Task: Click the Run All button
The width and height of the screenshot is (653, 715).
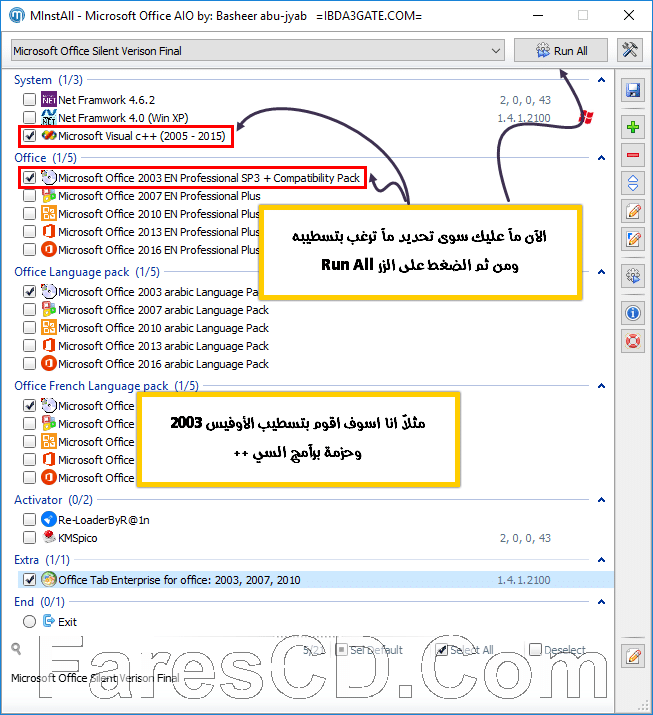Action: point(560,51)
